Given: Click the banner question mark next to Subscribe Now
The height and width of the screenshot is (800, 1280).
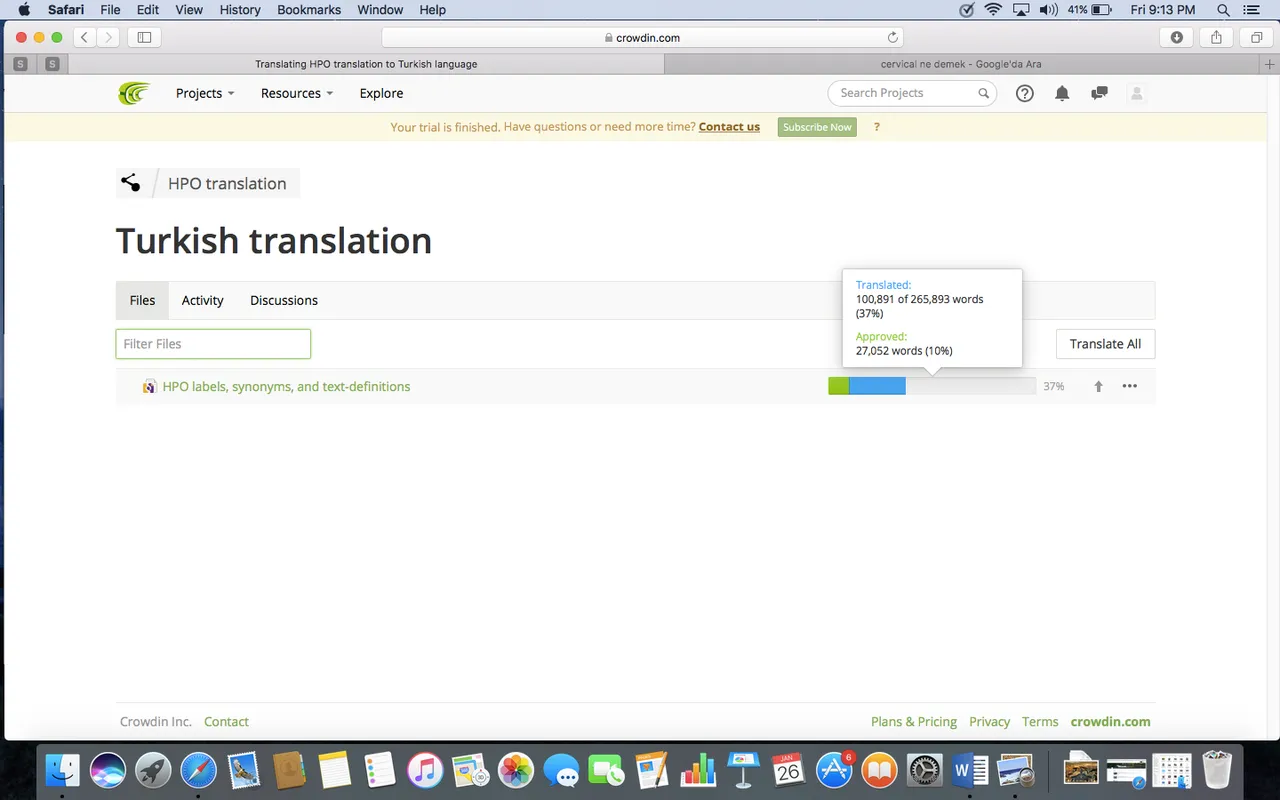Looking at the screenshot, I should [x=877, y=127].
